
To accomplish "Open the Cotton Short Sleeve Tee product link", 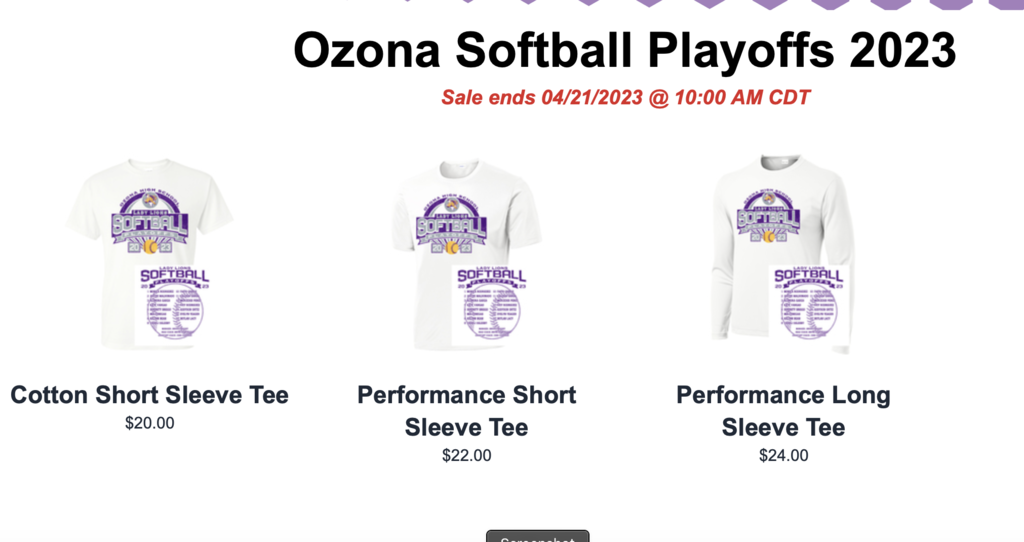I will pos(149,395).
